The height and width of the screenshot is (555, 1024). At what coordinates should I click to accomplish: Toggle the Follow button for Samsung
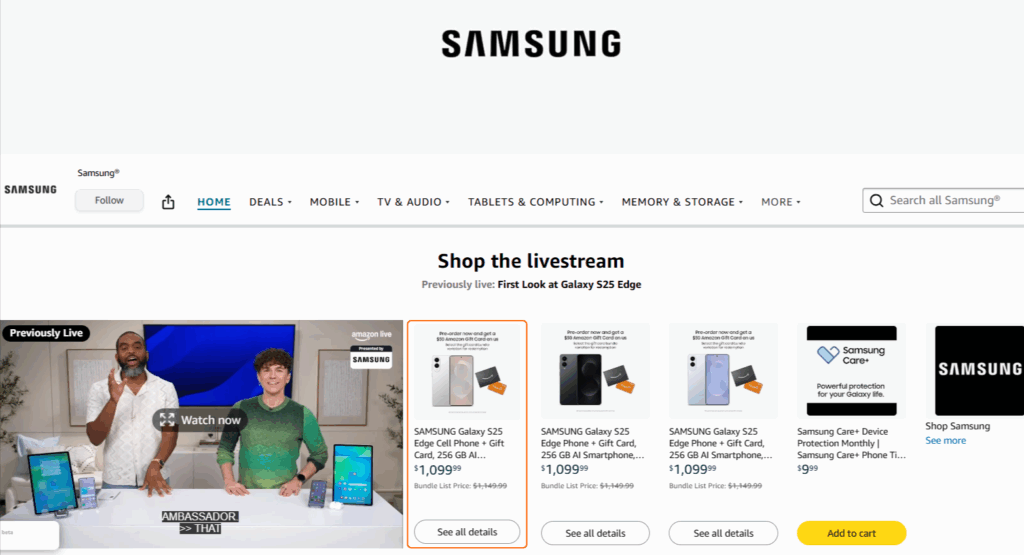click(109, 200)
